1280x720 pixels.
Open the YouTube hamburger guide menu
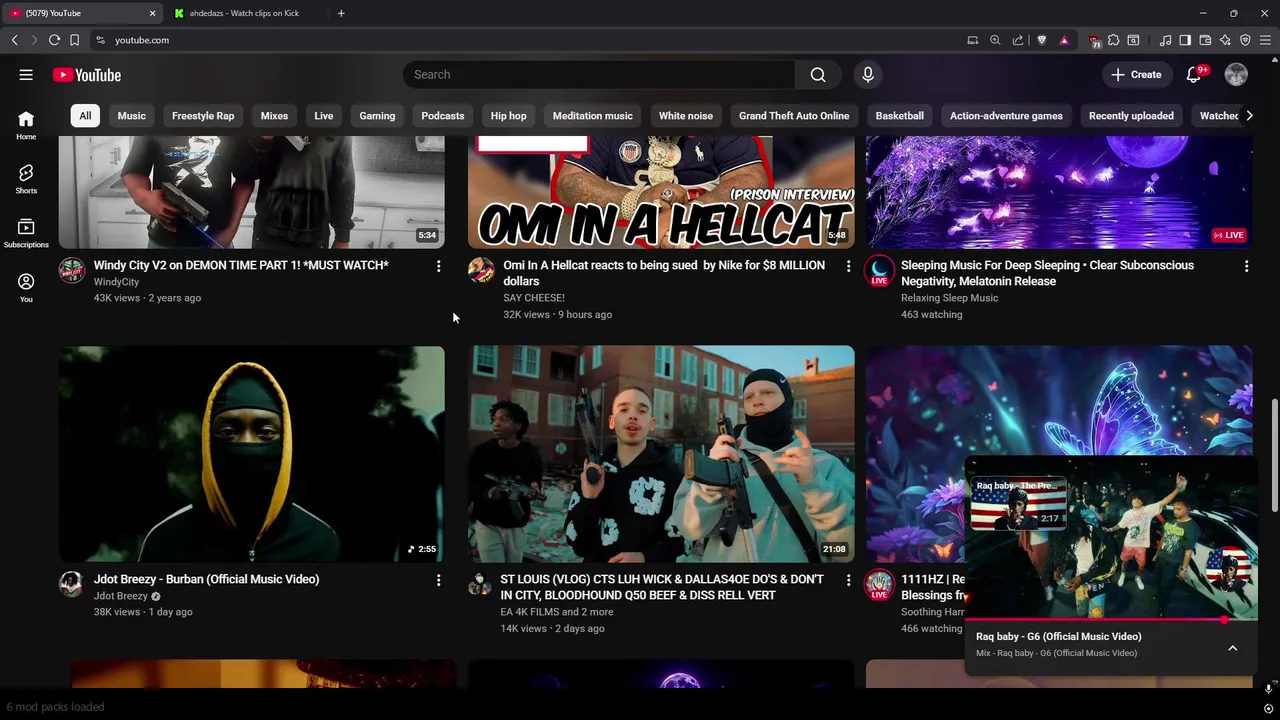pos(26,75)
